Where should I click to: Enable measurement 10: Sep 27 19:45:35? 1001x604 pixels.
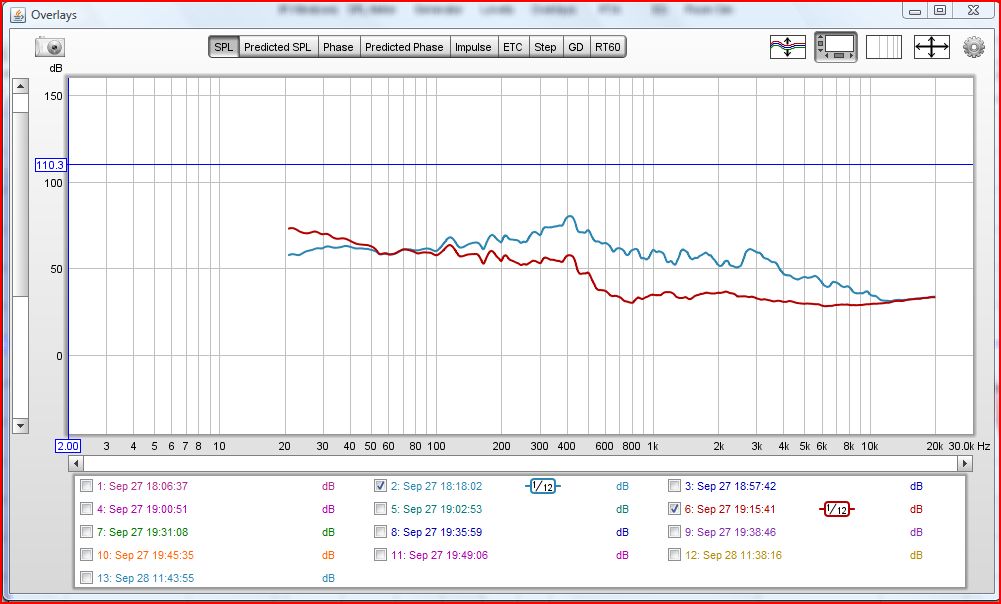[x=86, y=555]
